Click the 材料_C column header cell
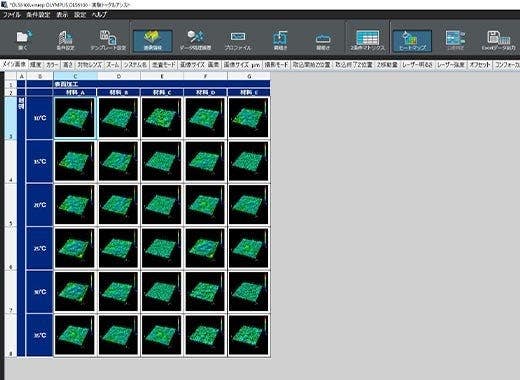This screenshot has width=520, height=380. tap(162, 92)
